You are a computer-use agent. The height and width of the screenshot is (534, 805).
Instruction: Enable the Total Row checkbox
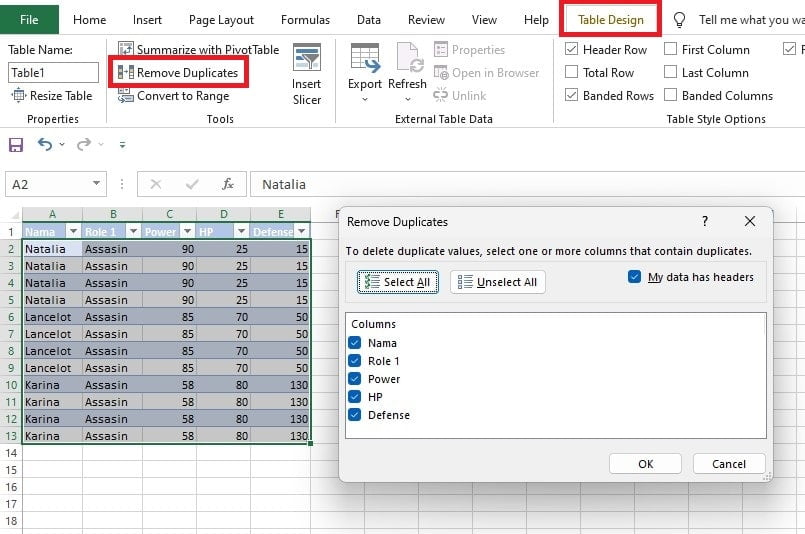pos(571,72)
